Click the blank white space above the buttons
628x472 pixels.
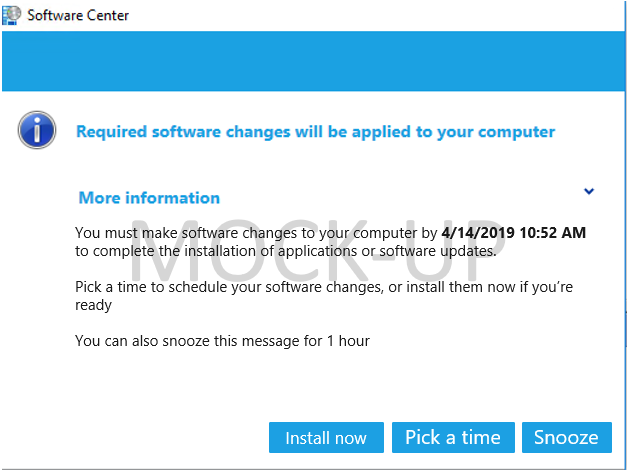(x=313, y=387)
